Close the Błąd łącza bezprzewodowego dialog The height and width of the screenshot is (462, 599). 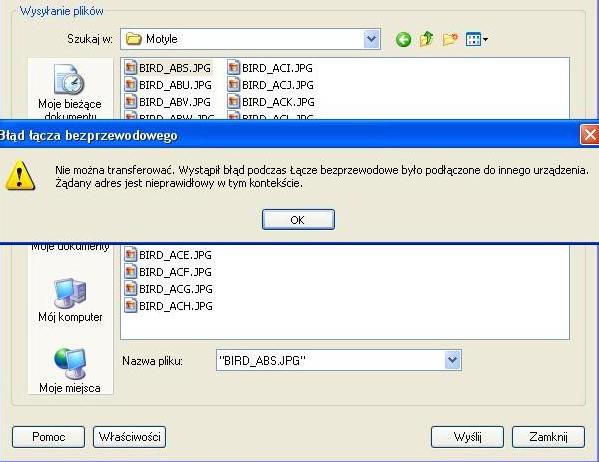click(x=590, y=135)
